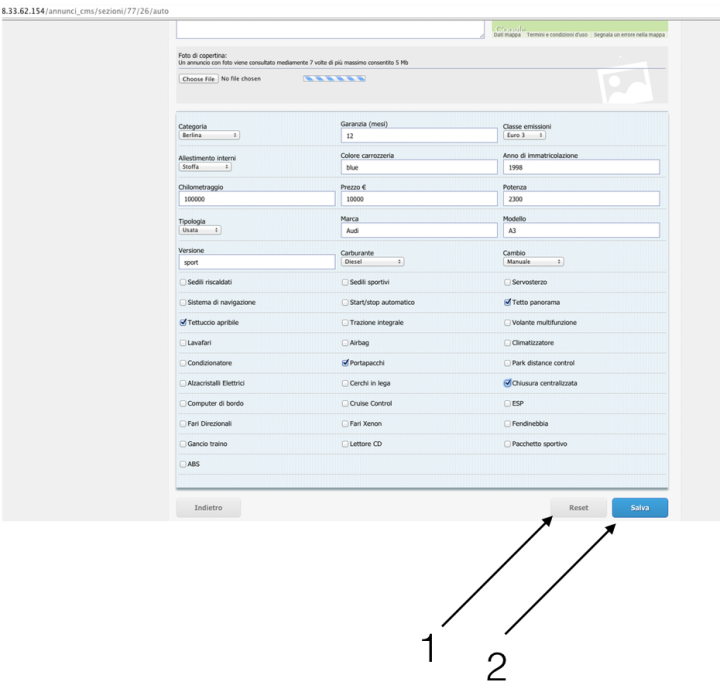Screen dimensions: 720x682
Task: Uncheck the Tetto panorama checkbox
Action: [x=508, y=302]
